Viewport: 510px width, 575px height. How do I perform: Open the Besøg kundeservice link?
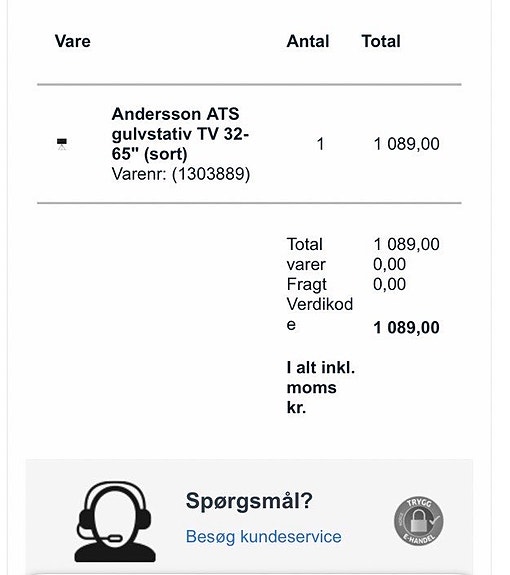(x=263, y=536)
